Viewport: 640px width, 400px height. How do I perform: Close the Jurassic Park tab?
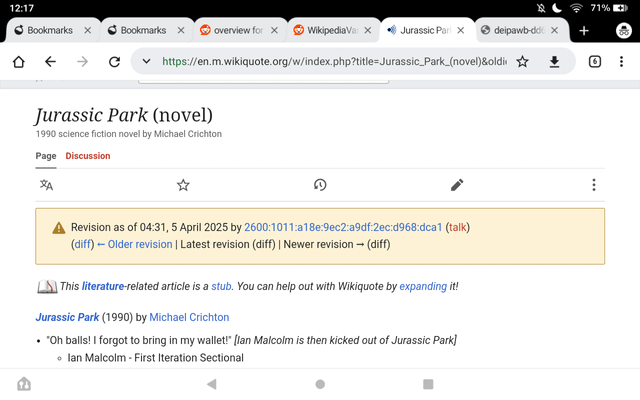[460, 30]
